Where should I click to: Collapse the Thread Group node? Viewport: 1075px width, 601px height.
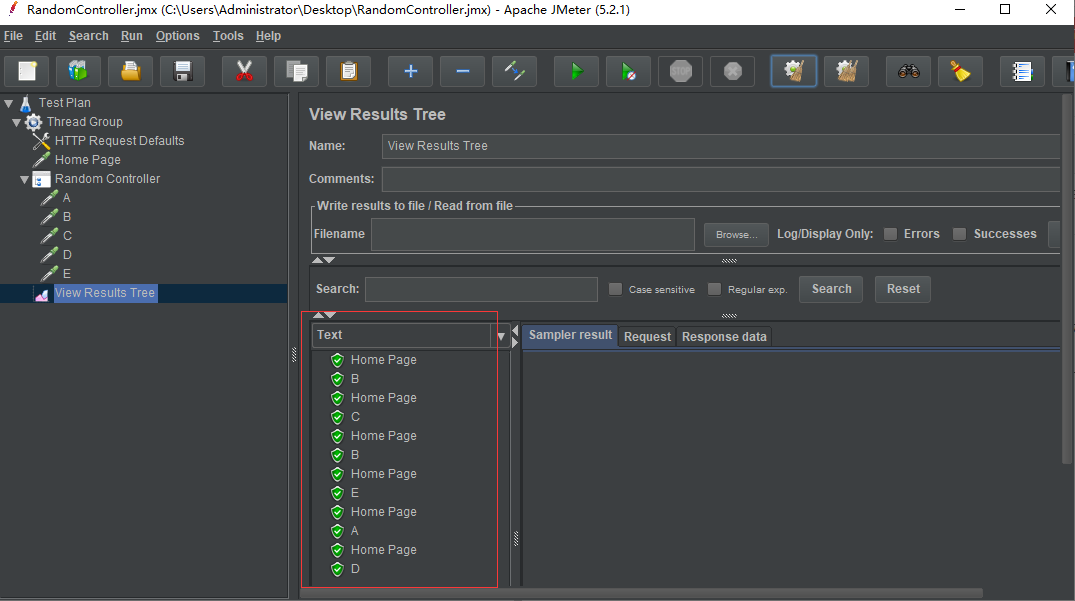[17, 121]
